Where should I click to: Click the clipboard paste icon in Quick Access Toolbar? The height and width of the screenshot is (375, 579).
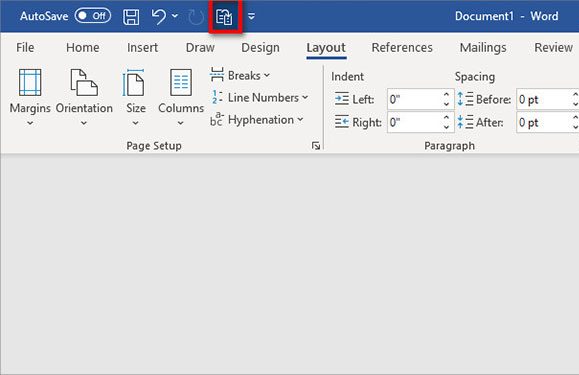click(x=225, y=17)
